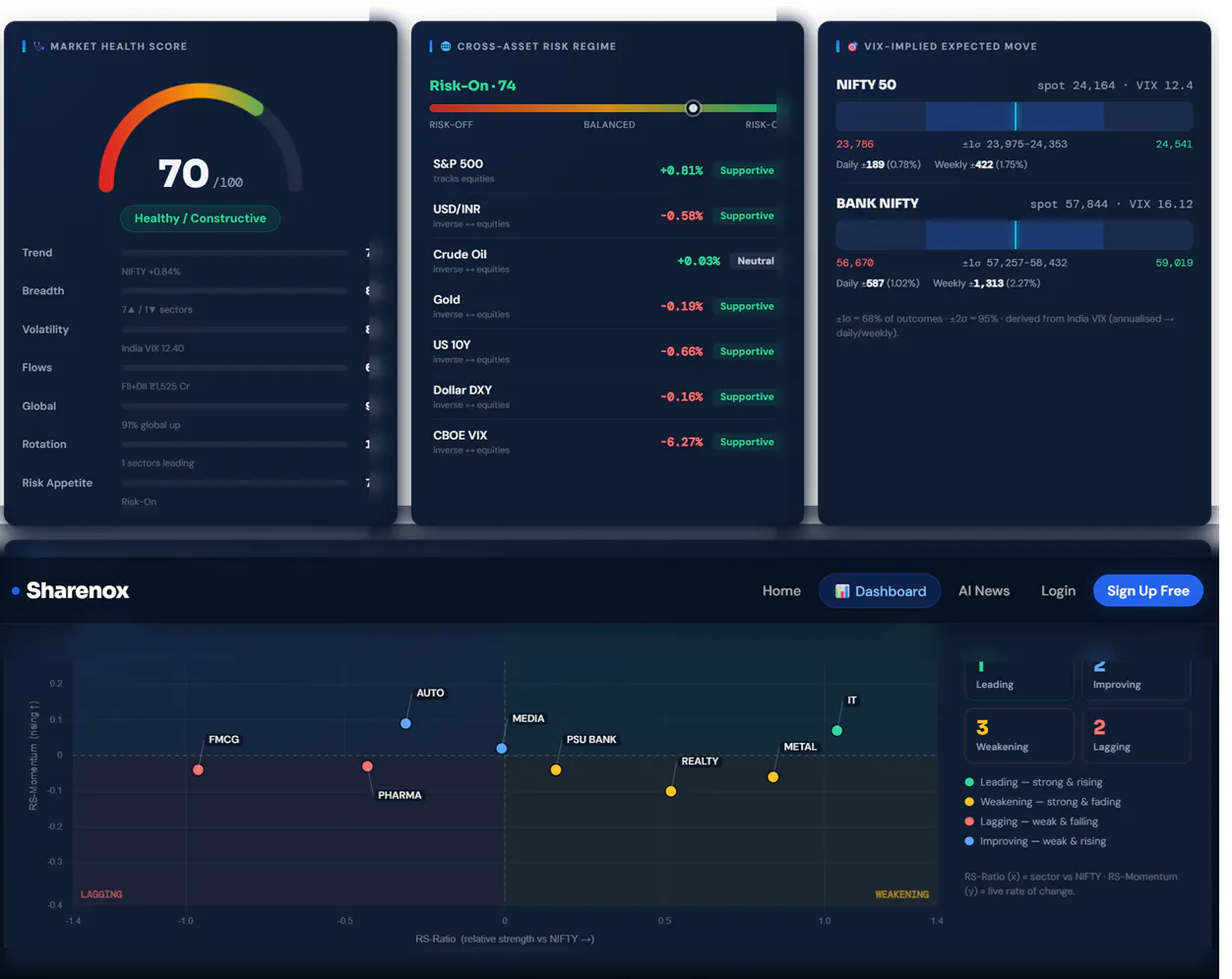Click the NIFTY 50 expected move range bar

pyautogui.click(x=1015, y=116)
